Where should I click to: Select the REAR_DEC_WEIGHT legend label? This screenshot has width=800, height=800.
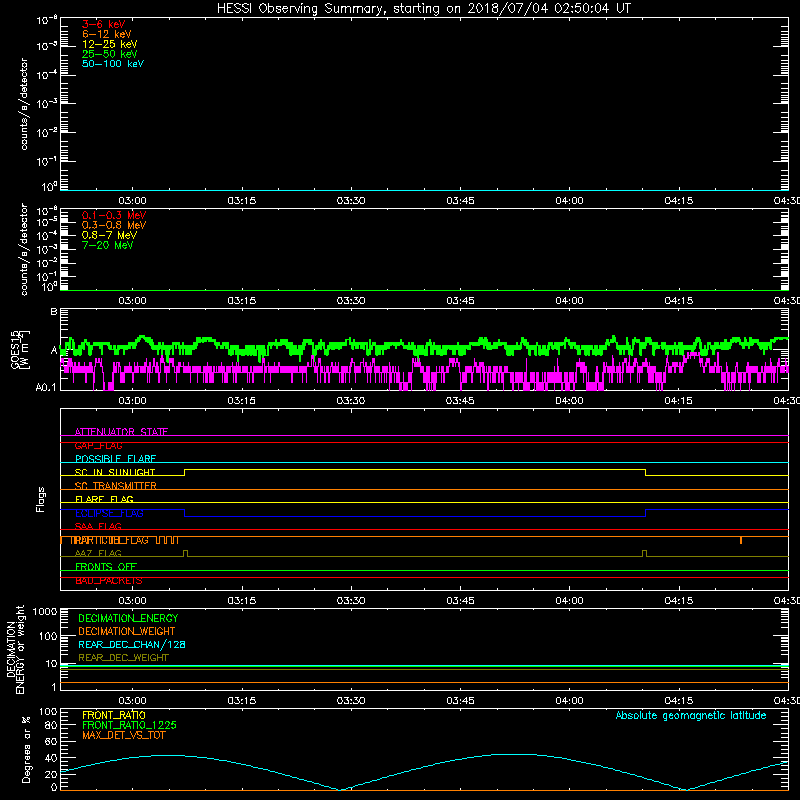[x=123, y=658]
